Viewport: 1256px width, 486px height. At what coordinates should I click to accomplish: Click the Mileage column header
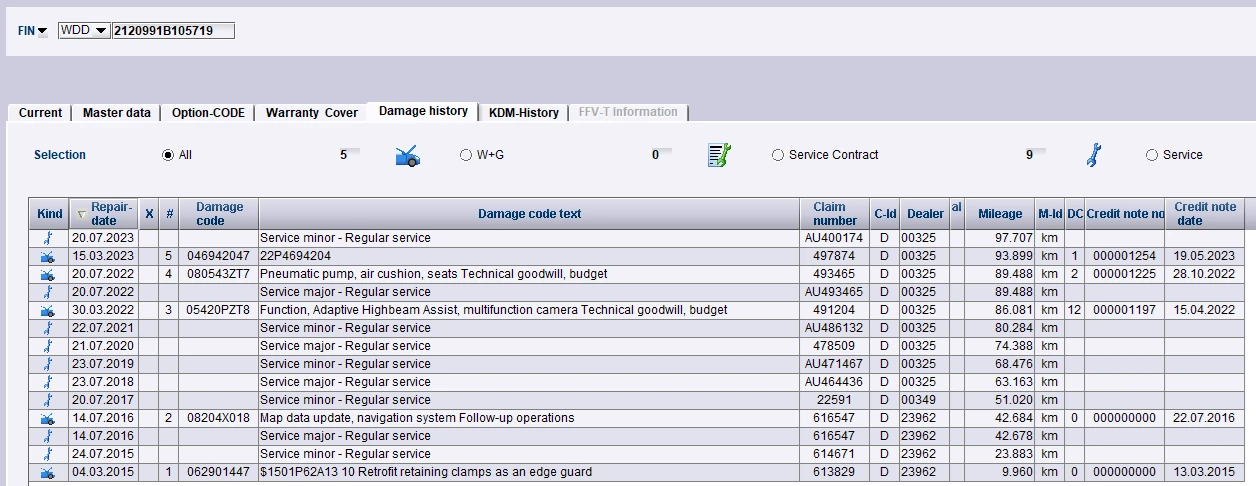[1000, 213]
